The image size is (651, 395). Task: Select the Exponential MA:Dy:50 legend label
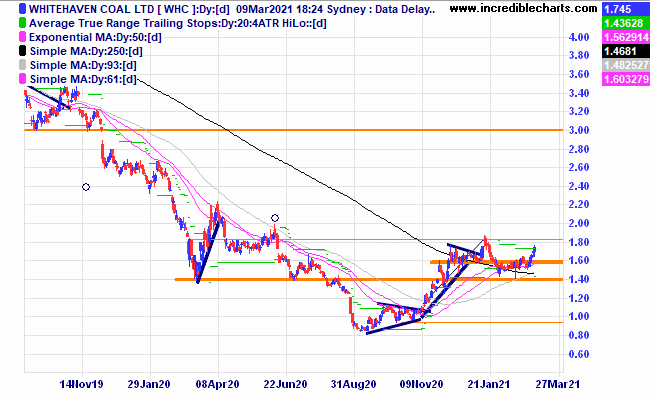pos(95,37)
